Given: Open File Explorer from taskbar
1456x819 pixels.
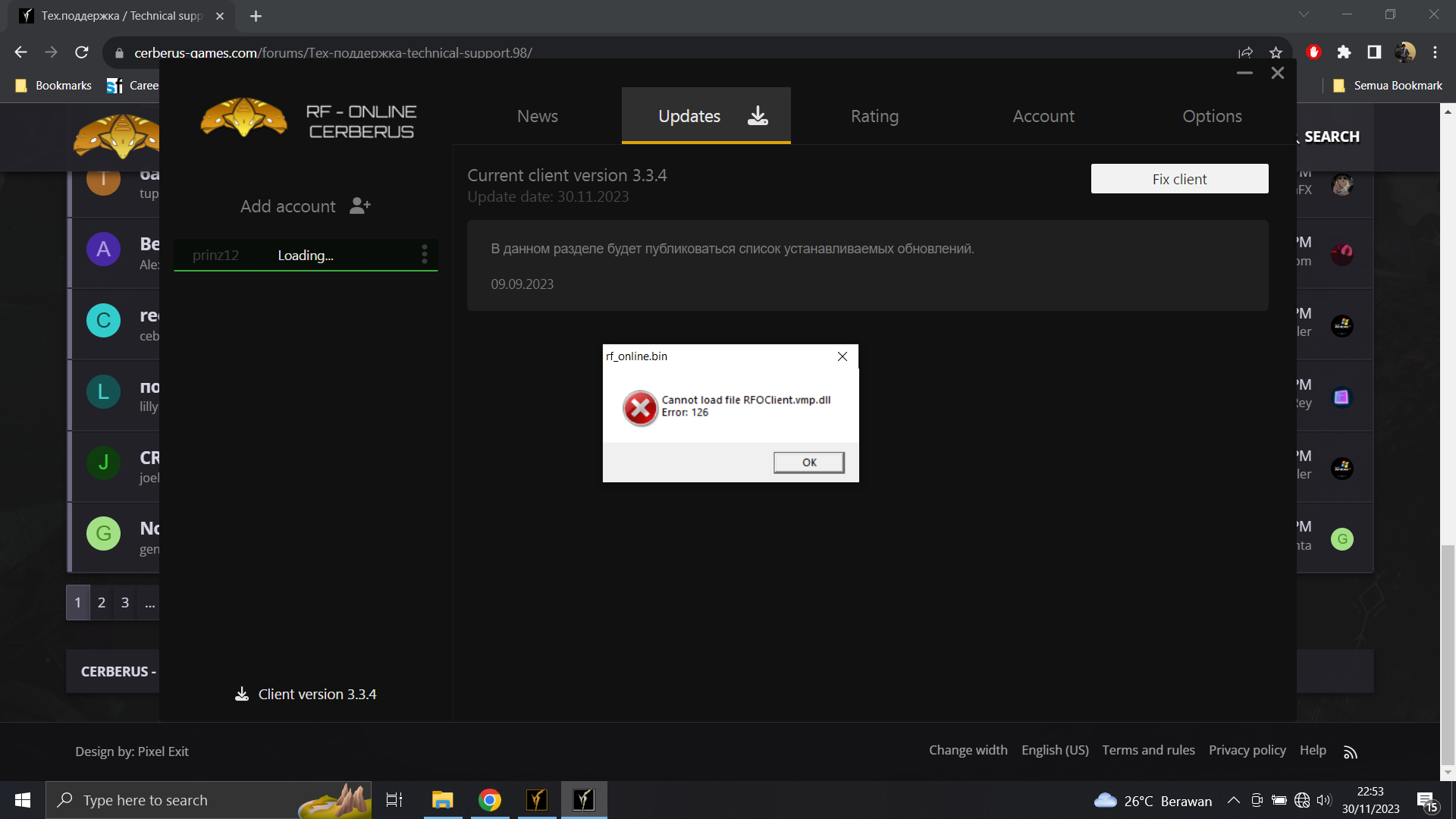Looking at the screenshot, I should [x=442, y=800].
